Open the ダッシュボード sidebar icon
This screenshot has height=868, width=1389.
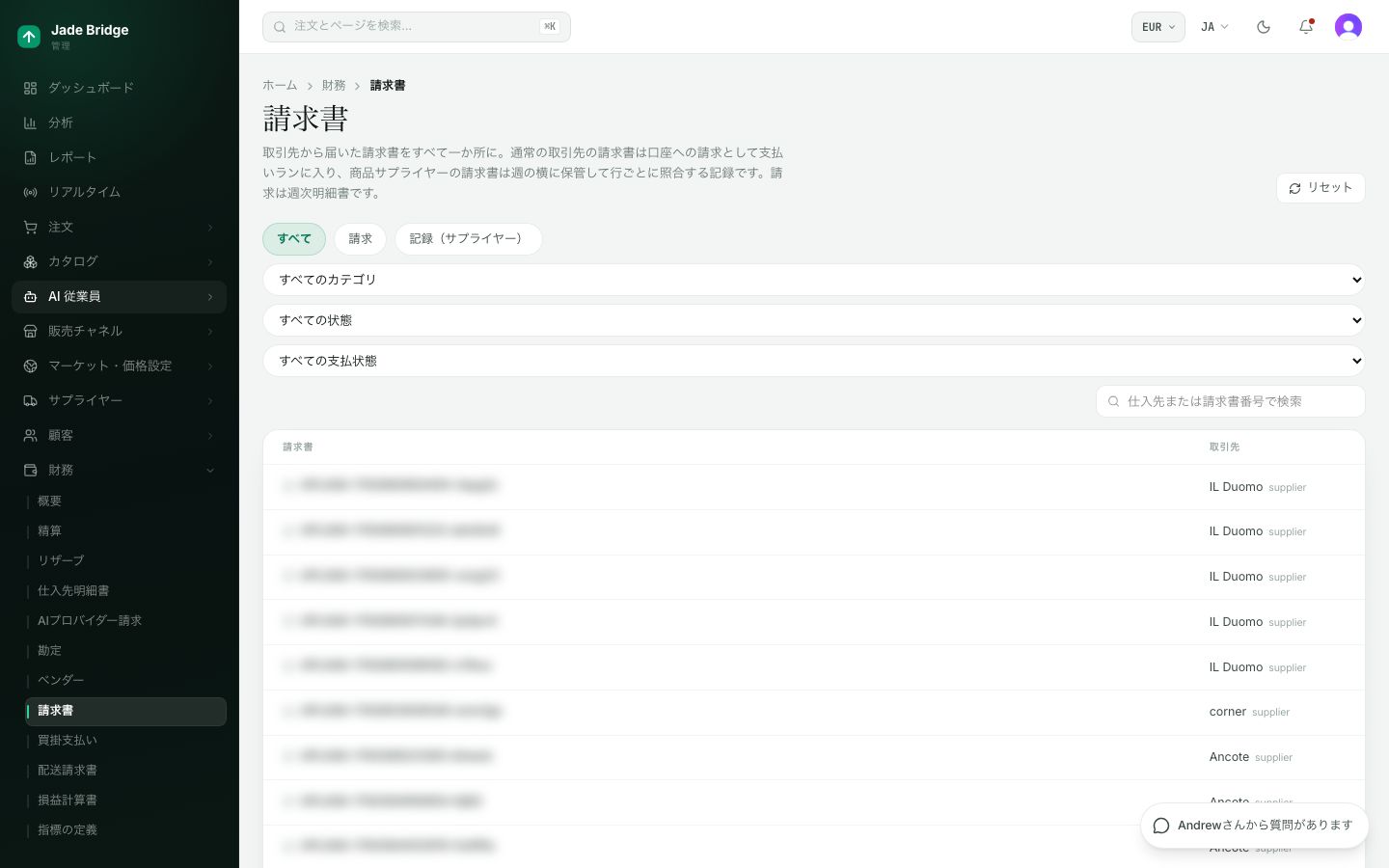[x=30, y=88]
